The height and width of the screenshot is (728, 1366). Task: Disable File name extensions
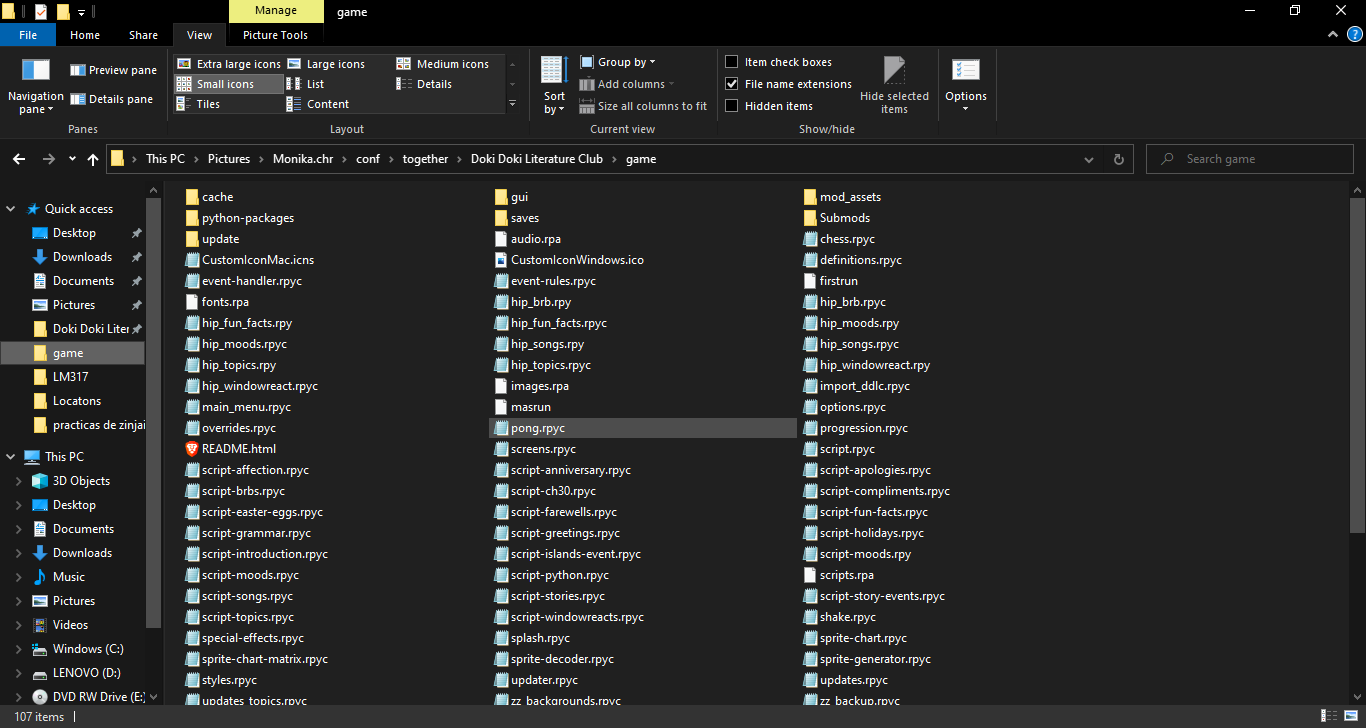[x=731, y=83]
